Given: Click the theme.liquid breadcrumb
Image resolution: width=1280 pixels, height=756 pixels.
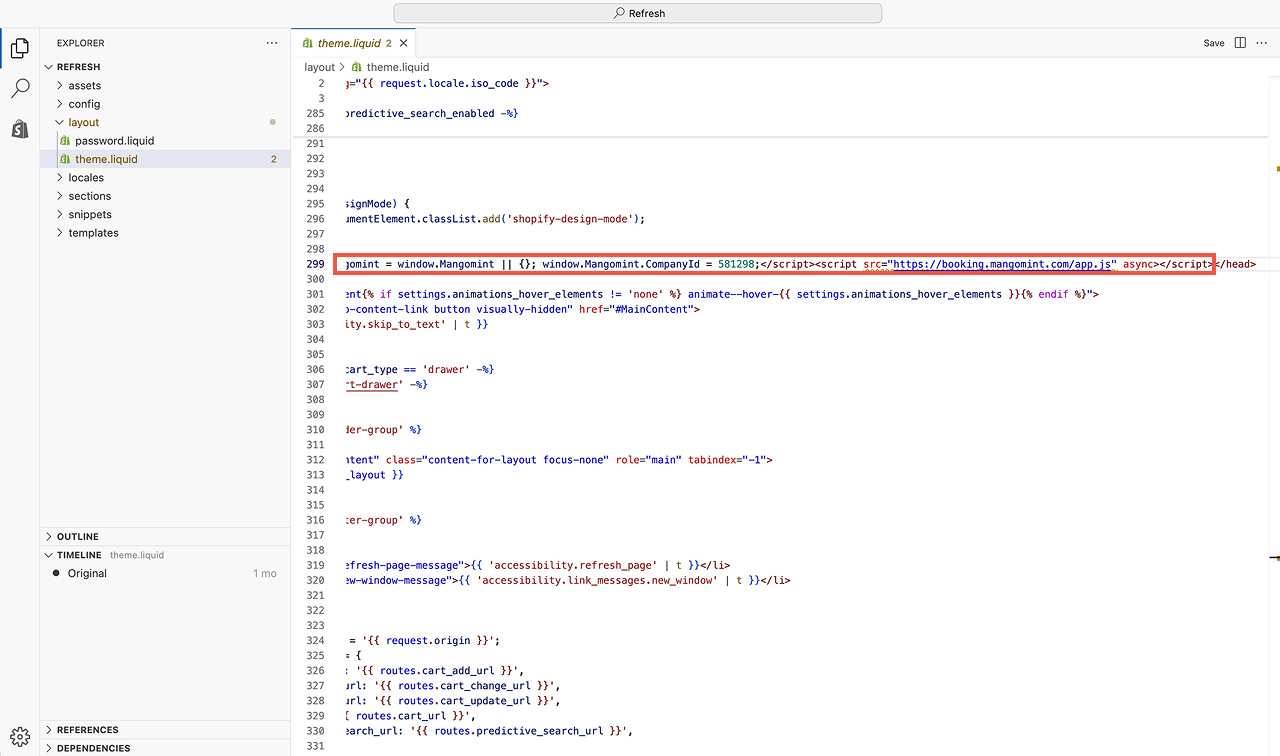Looking at the screenshot, I should click(x=397, y=67).
